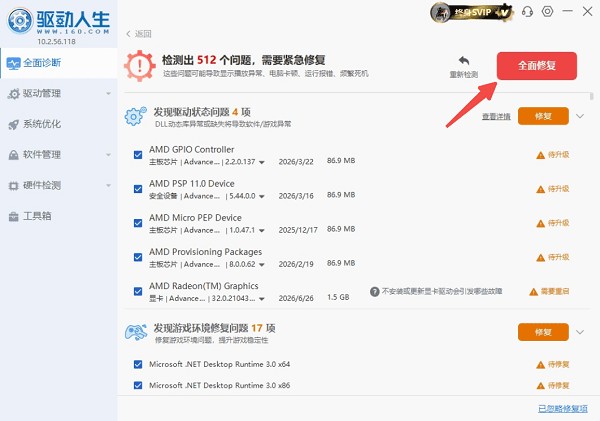Open 工具箱 in the sidebar
600x421 pixels.
59,216
